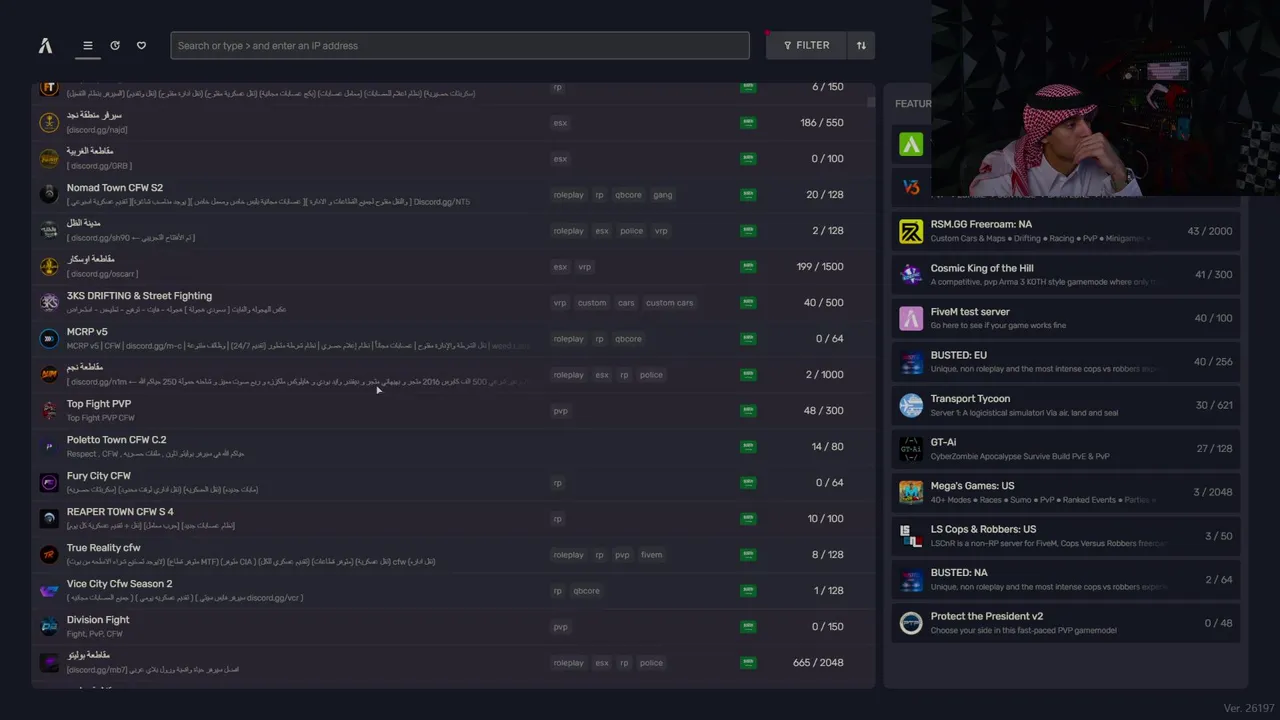Viewport: 1280px width, 720px height.
Task: Click the REAPER TOWN CFW S 4 icon
Action: point(49,518)
